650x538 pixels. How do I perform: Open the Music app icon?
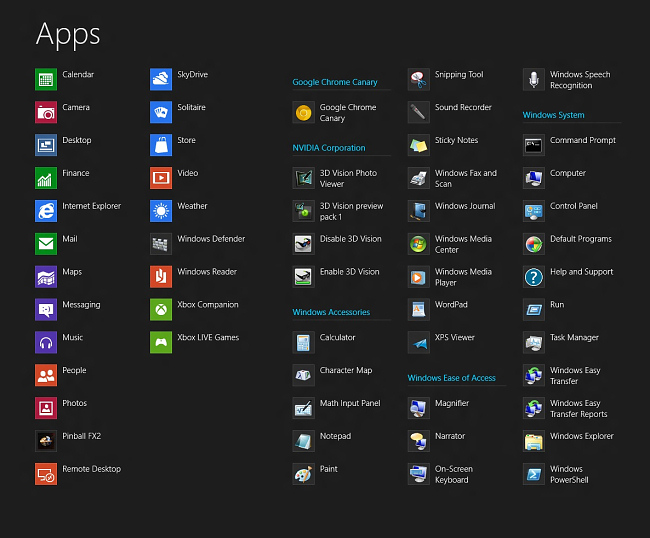(x=46, y=342)
